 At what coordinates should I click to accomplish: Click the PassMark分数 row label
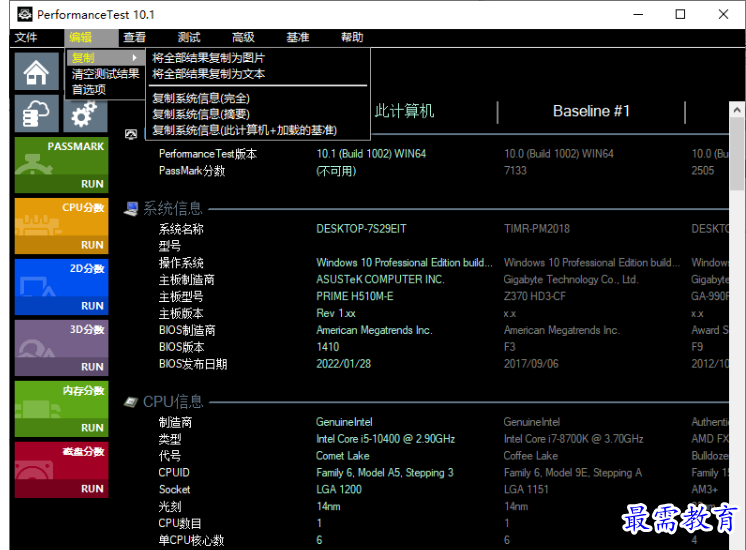tap(192, 171)
